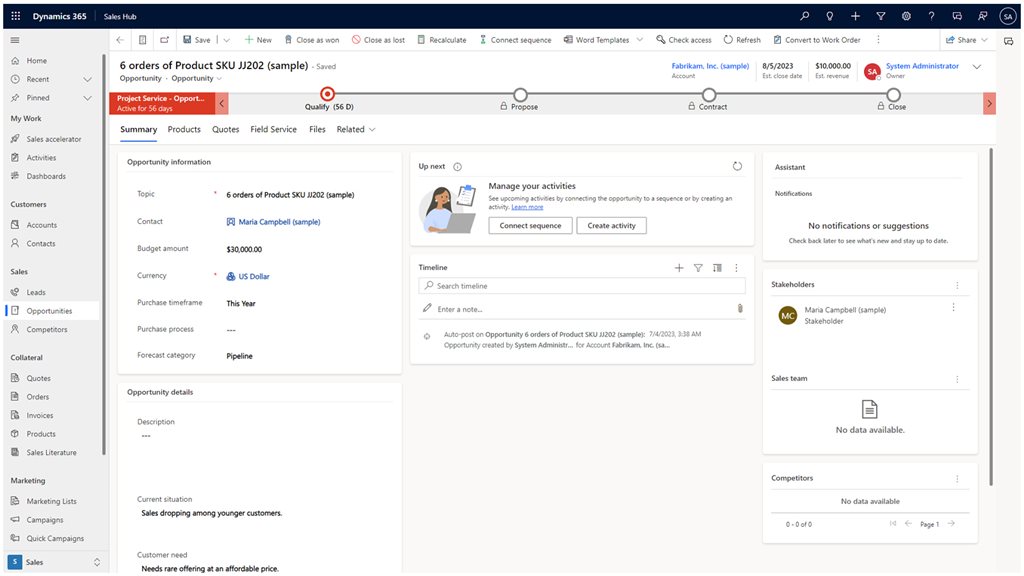Click Close as lost
This screenshot has width=1024, height=576.
[x=378, y=40]
